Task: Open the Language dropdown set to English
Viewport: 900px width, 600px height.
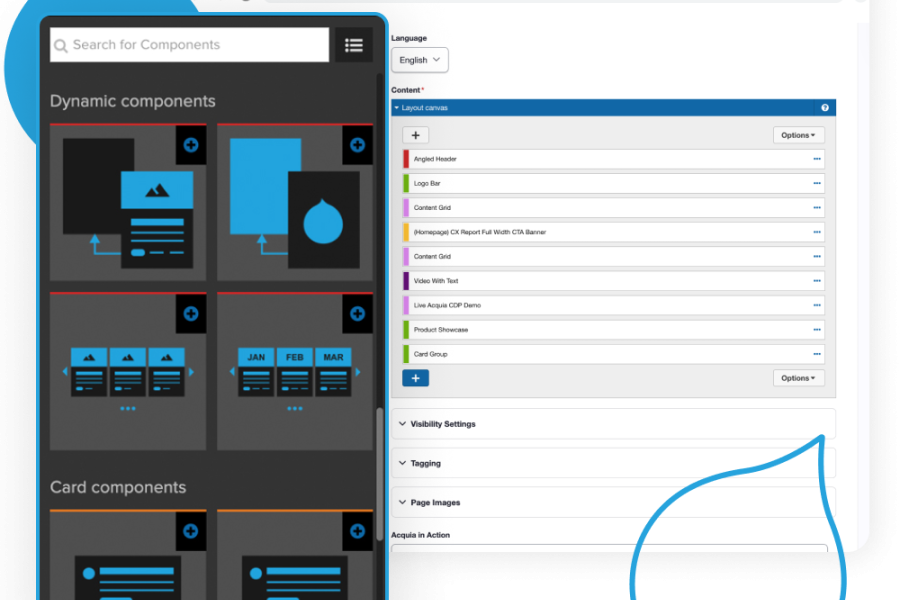Action: pyautogui.click(x=419, y=60)
